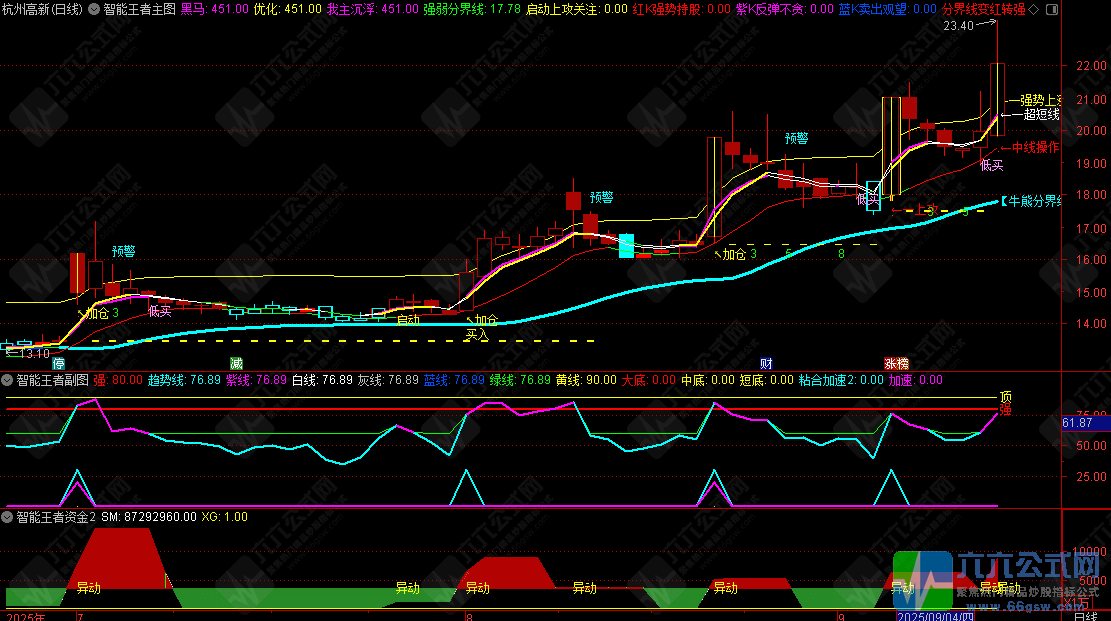The width and height of the screenshot is (1111, 621).
Task: Click the 启动上攻关注: 0.00 readout
Action: click(577, 9)
